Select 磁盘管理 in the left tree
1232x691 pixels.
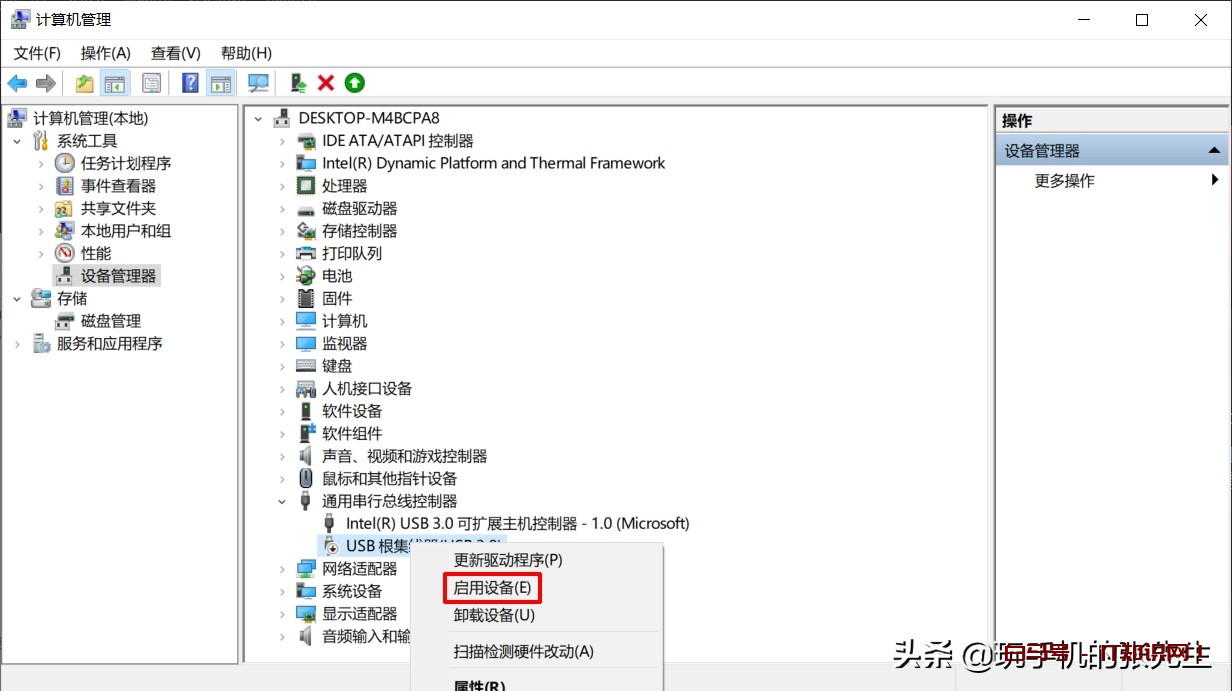click(x=110, y=321)
